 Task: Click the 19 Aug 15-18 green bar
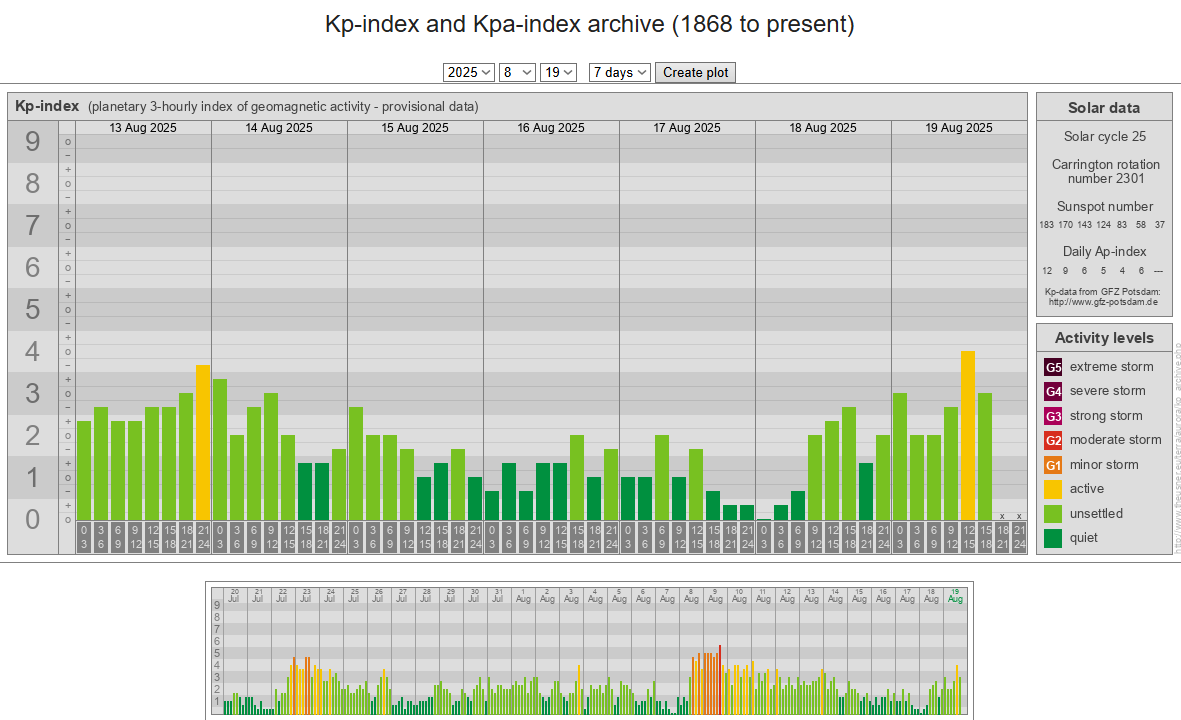(985, 456)
